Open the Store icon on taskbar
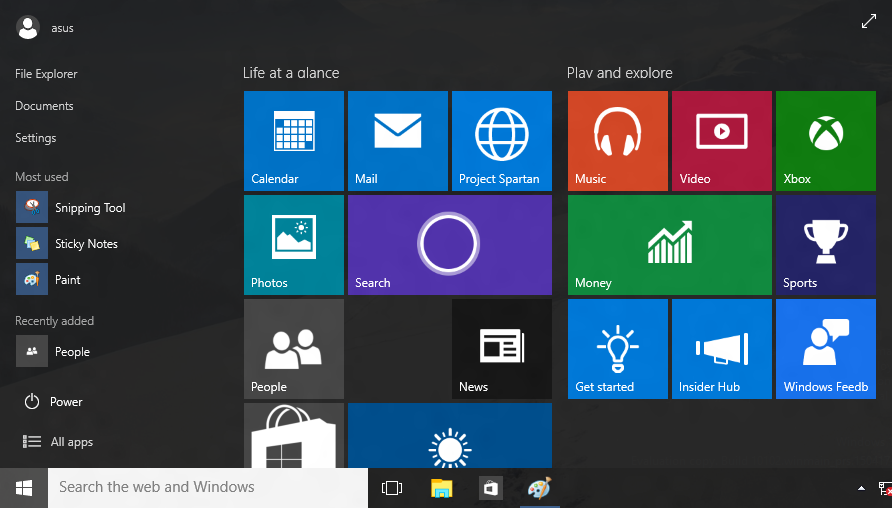The image size is (892, 508). [x=490, y=488]
